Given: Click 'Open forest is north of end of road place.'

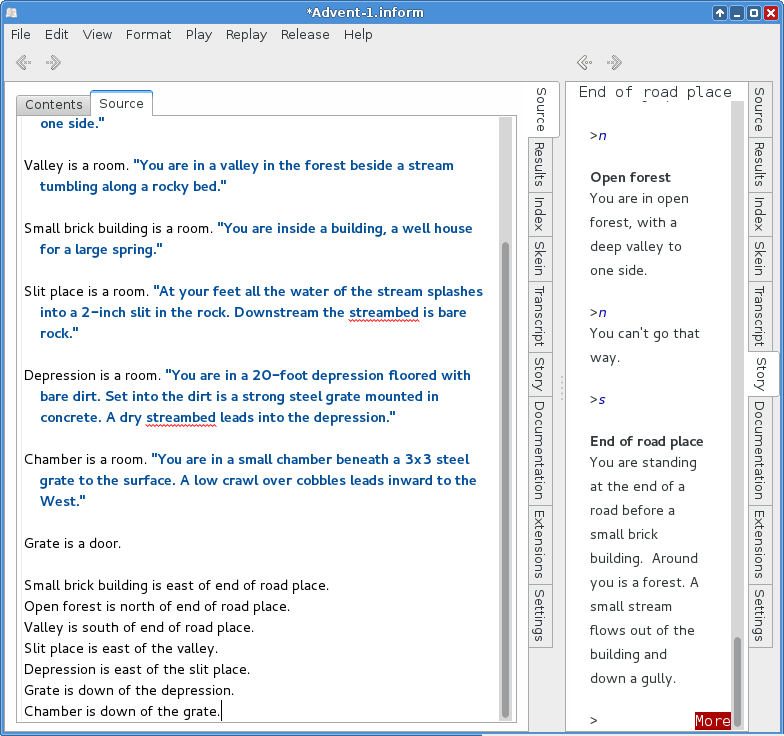Looking at the screenshot, I should [x=157, y=606].
